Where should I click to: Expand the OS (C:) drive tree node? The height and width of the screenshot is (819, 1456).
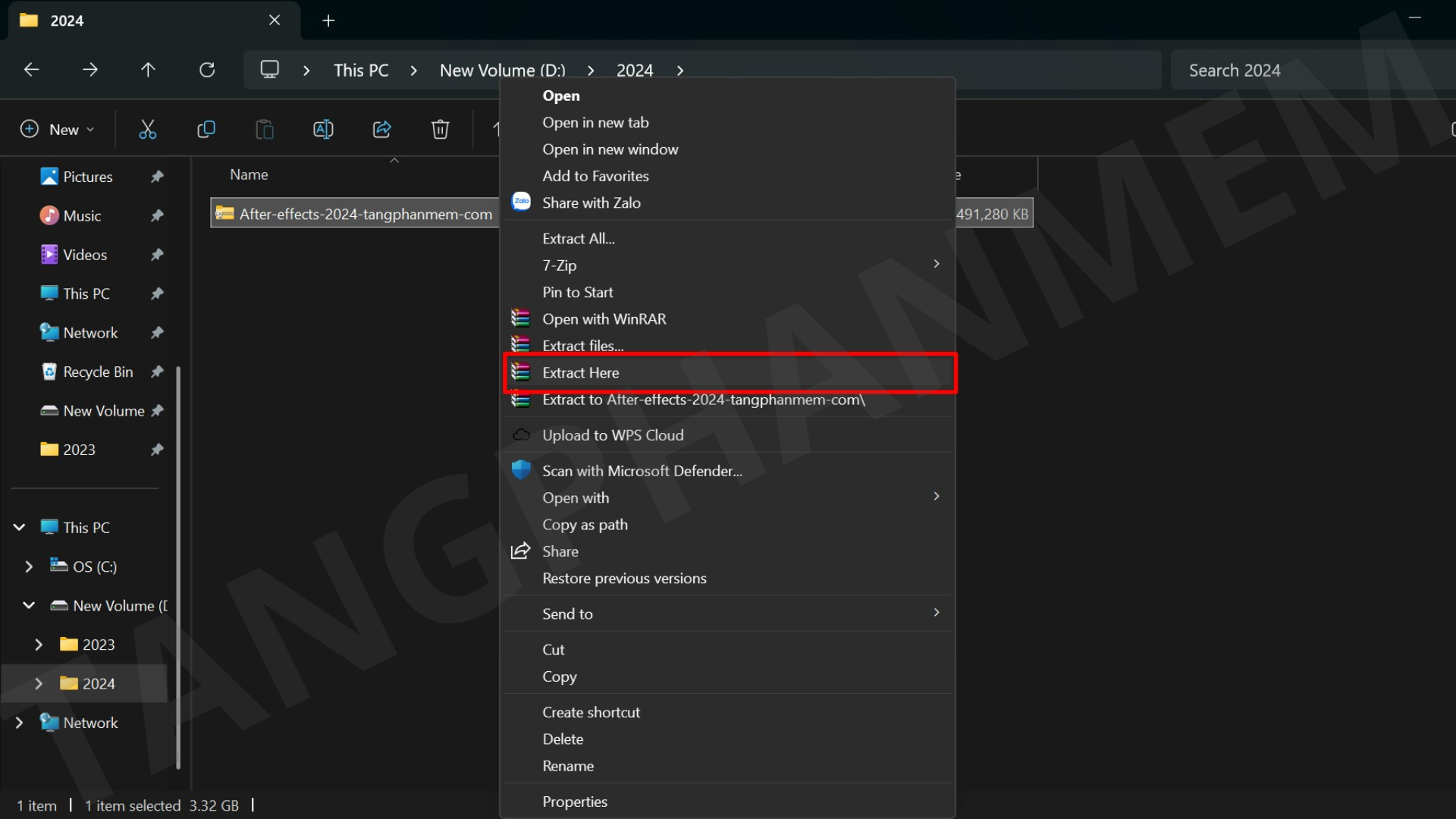click(29, 566)
